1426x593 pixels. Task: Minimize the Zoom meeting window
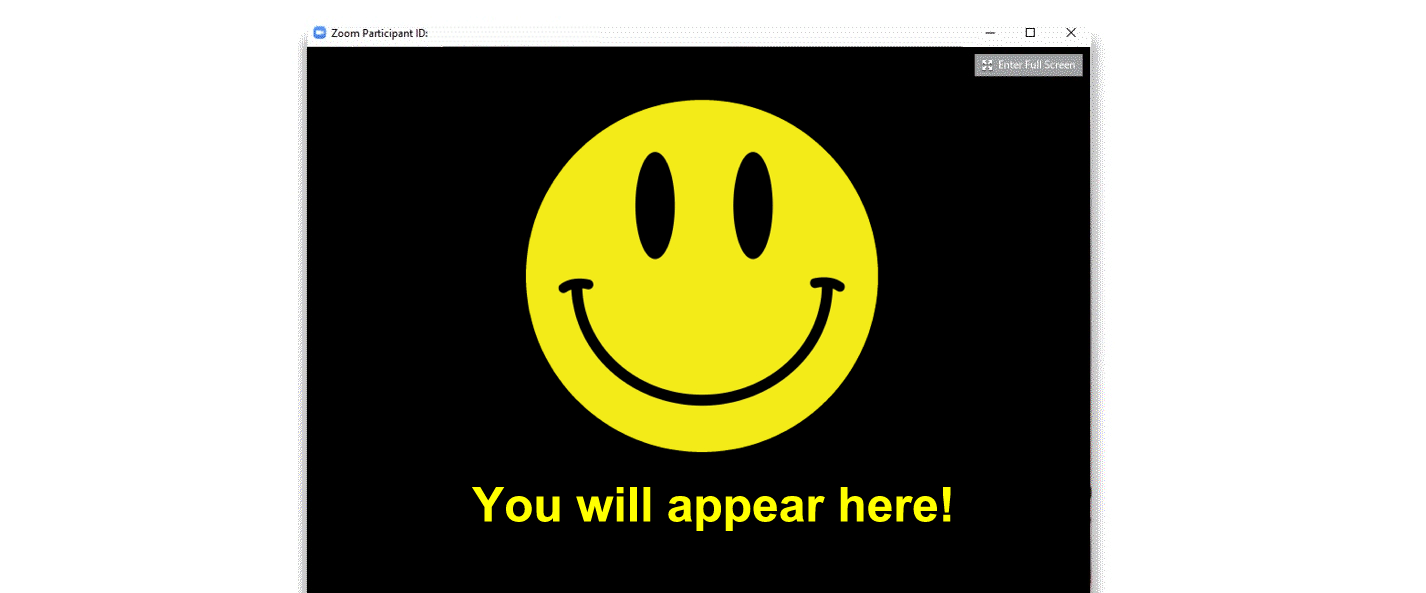990,33
